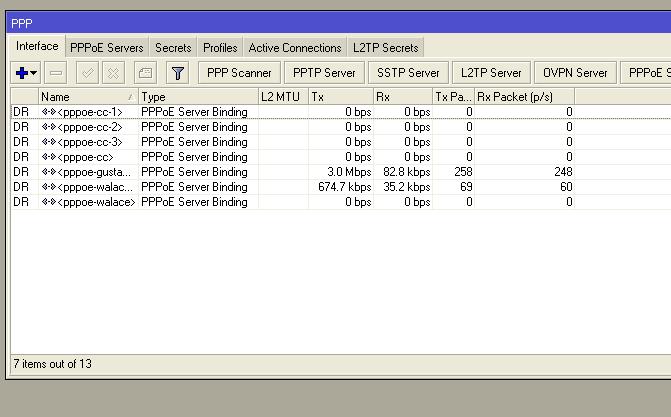
Task: Click the interface icon beside <pppoe-cc>
Action: [x=49, y=157]
